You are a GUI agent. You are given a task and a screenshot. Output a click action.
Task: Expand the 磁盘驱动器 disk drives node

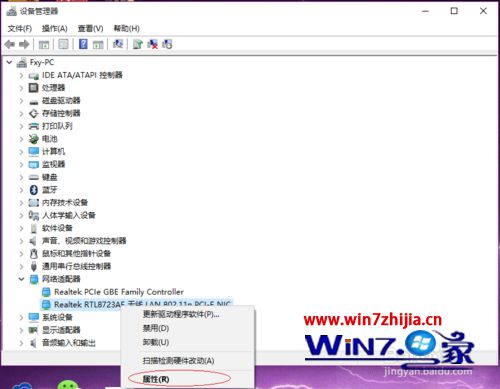[x=21, y=101]
